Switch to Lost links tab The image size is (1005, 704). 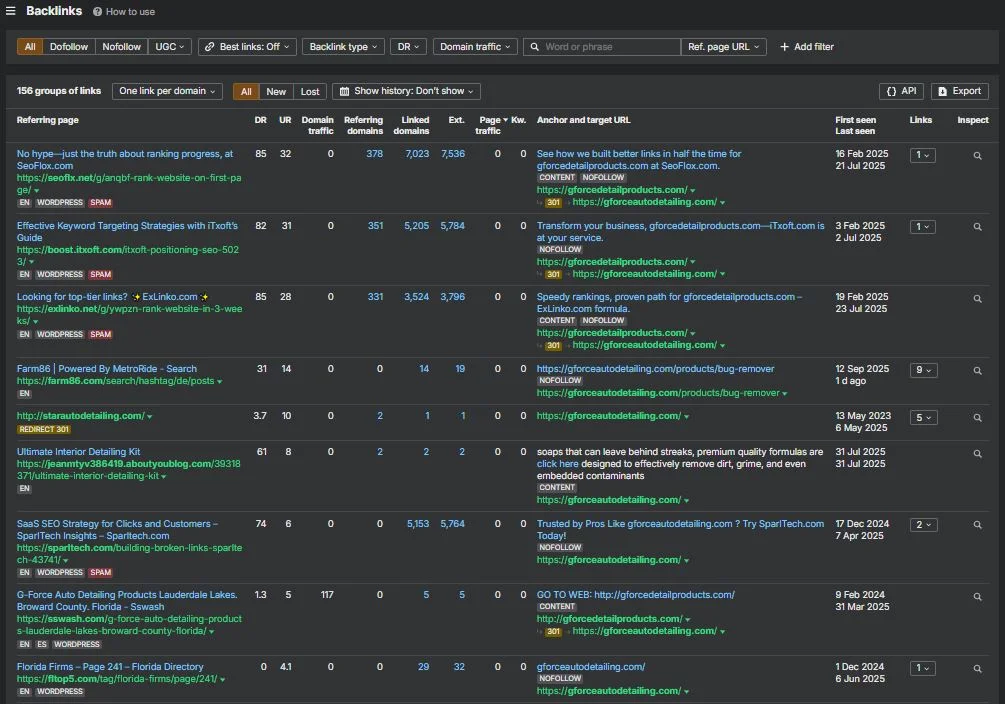(310, 91)
